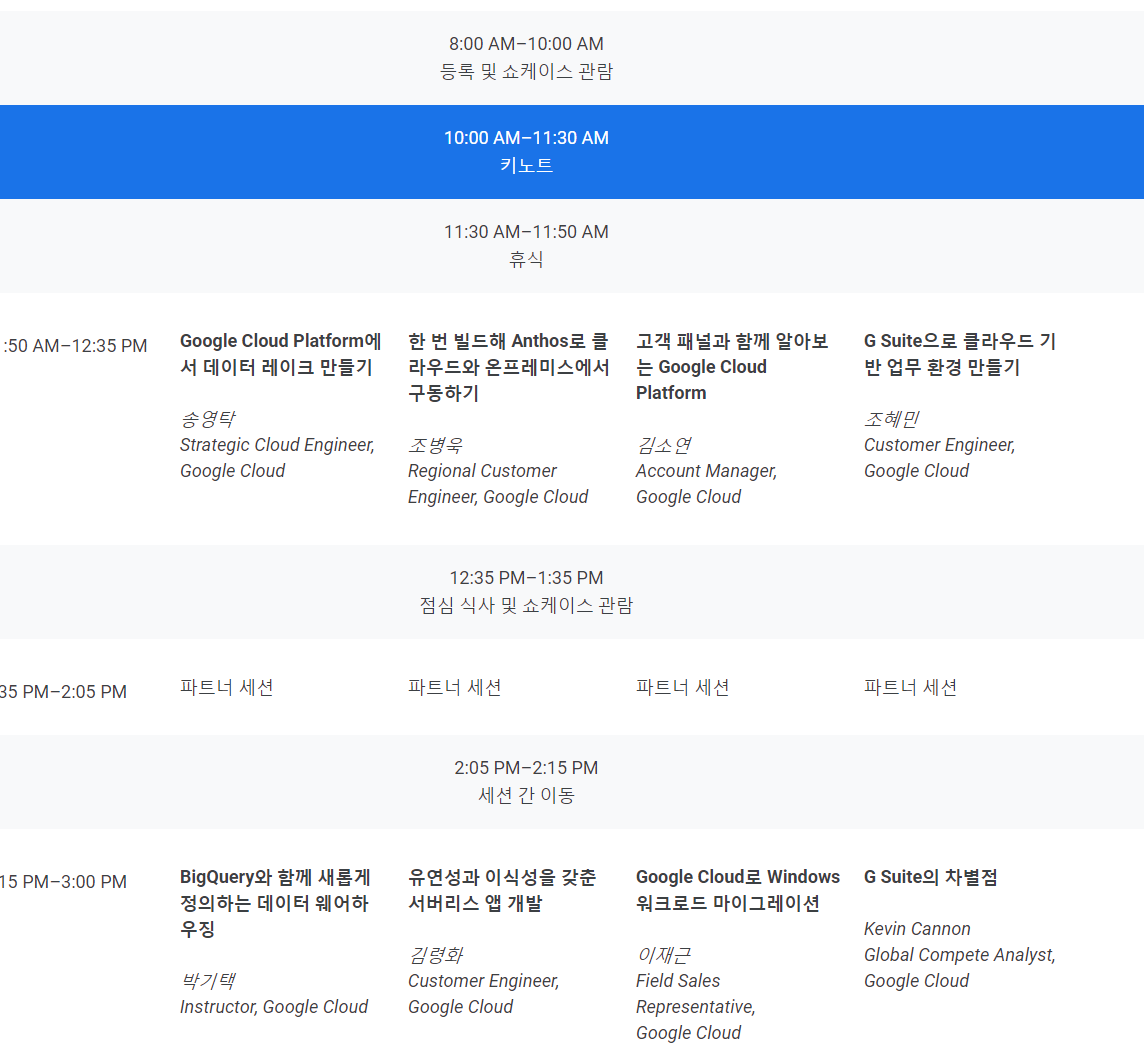The width and height of the screenshot is (1144, 1054).
Task: Select the 파트너 세션 under the Anthos column
Action: click(x=455, y=688)
